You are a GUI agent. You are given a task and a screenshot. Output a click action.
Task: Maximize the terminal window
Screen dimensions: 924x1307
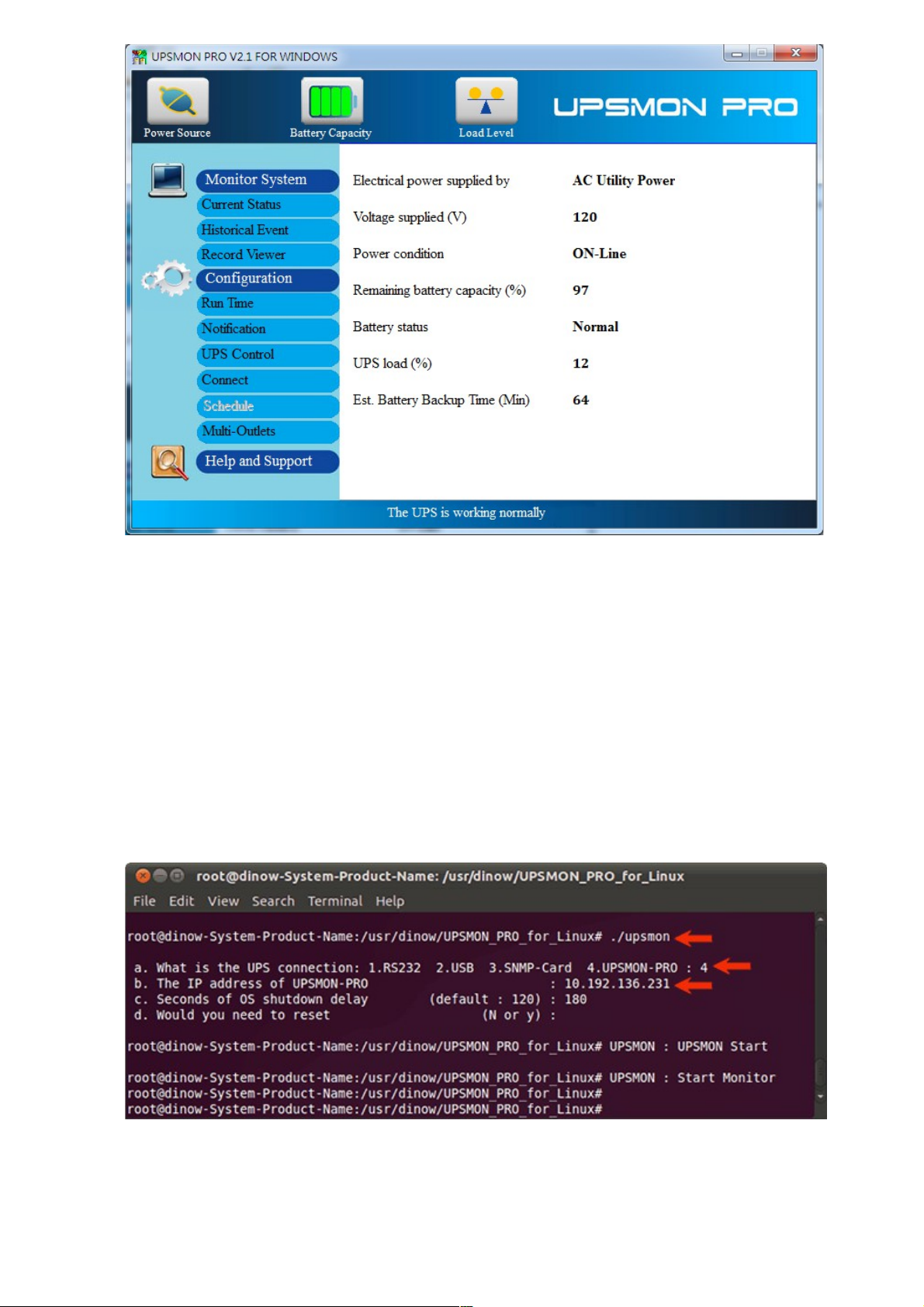(x=177, y=876)
